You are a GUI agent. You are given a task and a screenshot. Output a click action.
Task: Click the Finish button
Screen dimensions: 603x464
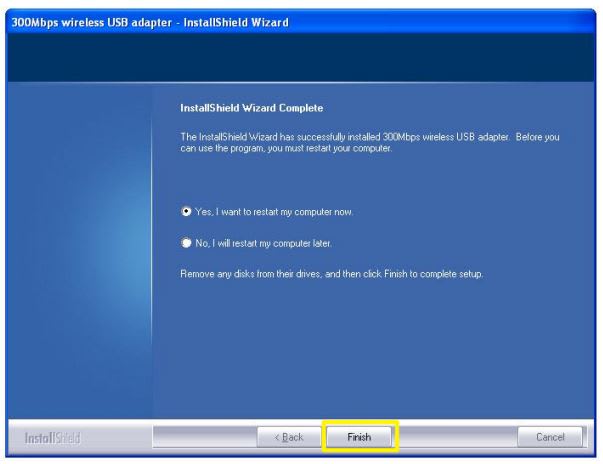(359, 437)
